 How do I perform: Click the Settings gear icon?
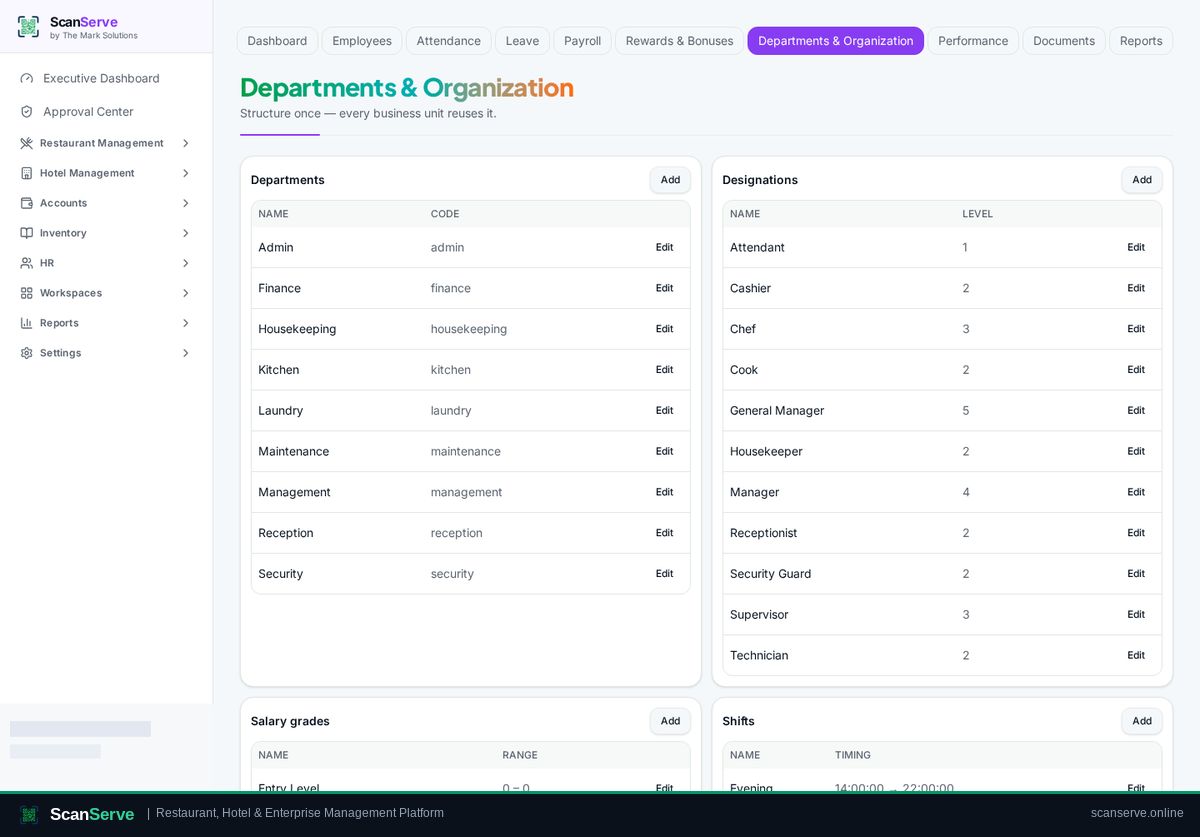coord(27,353)
